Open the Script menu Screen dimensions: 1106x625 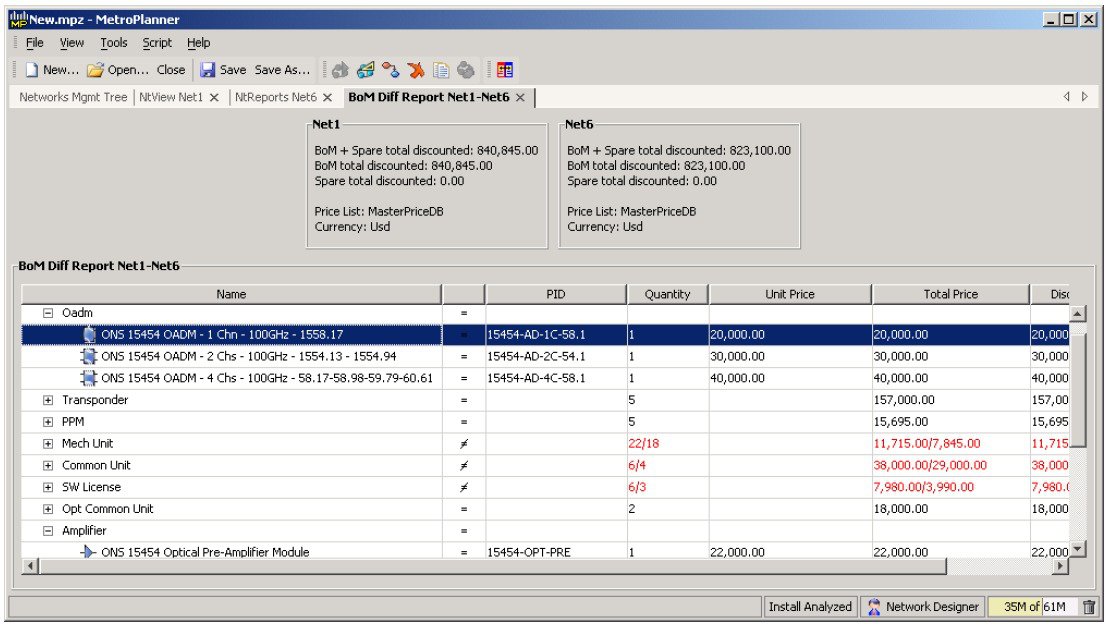tap(157, 43)
